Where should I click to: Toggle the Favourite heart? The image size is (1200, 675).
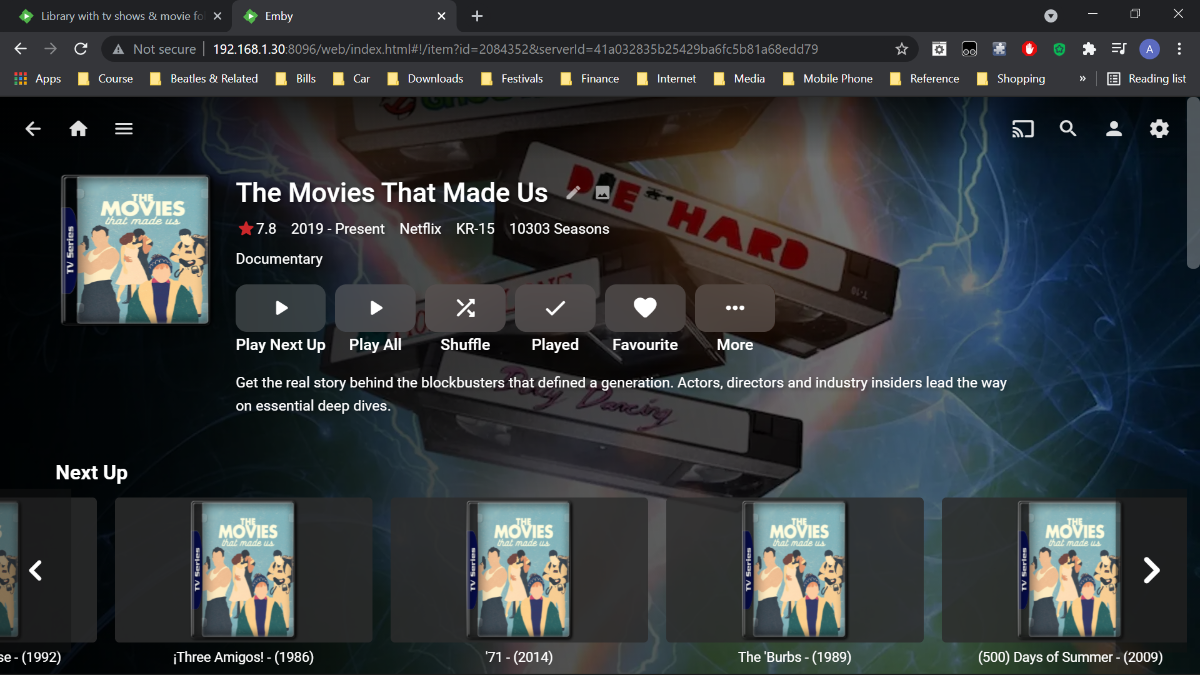click(645, 308)
